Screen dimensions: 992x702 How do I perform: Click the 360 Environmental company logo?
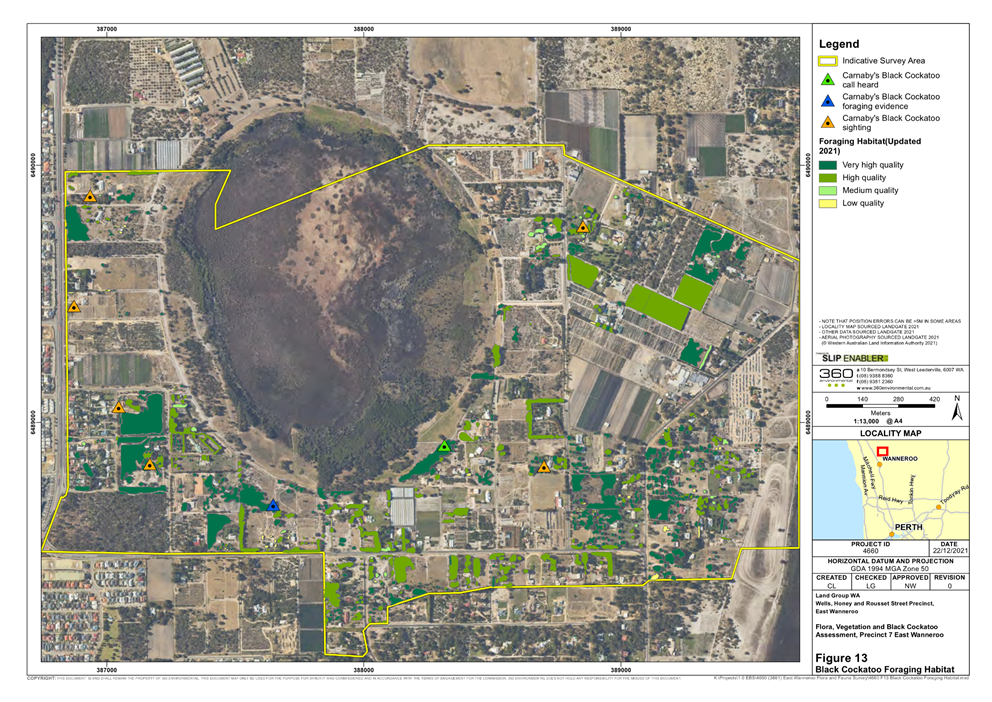click(836, 377)
